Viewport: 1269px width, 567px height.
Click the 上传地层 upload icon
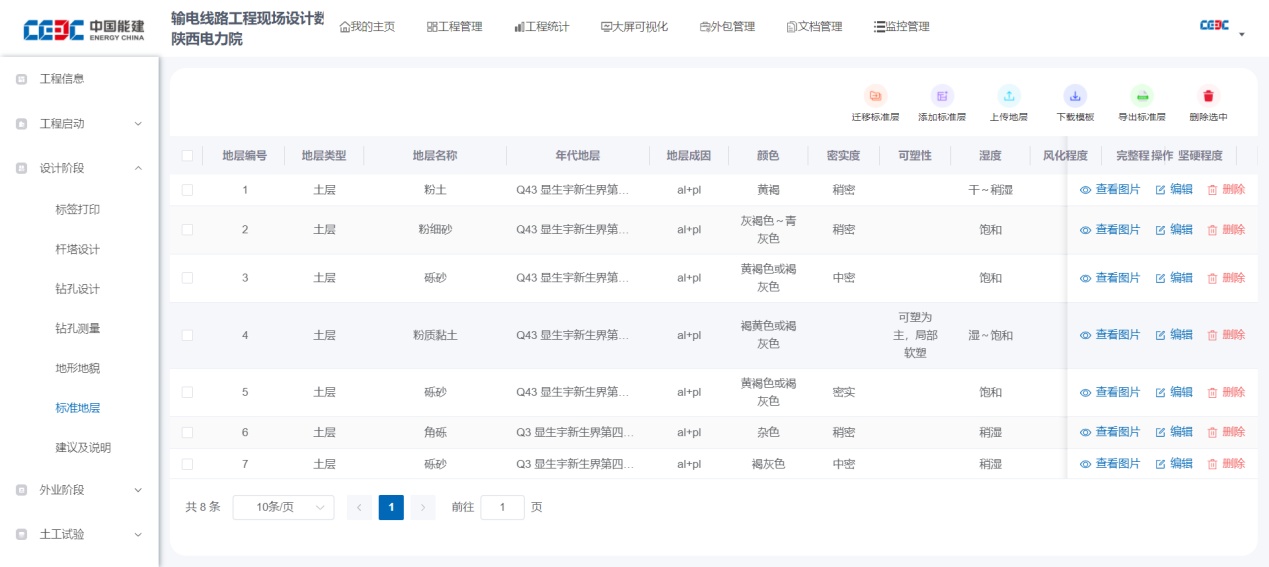[x=1009, y=96]
